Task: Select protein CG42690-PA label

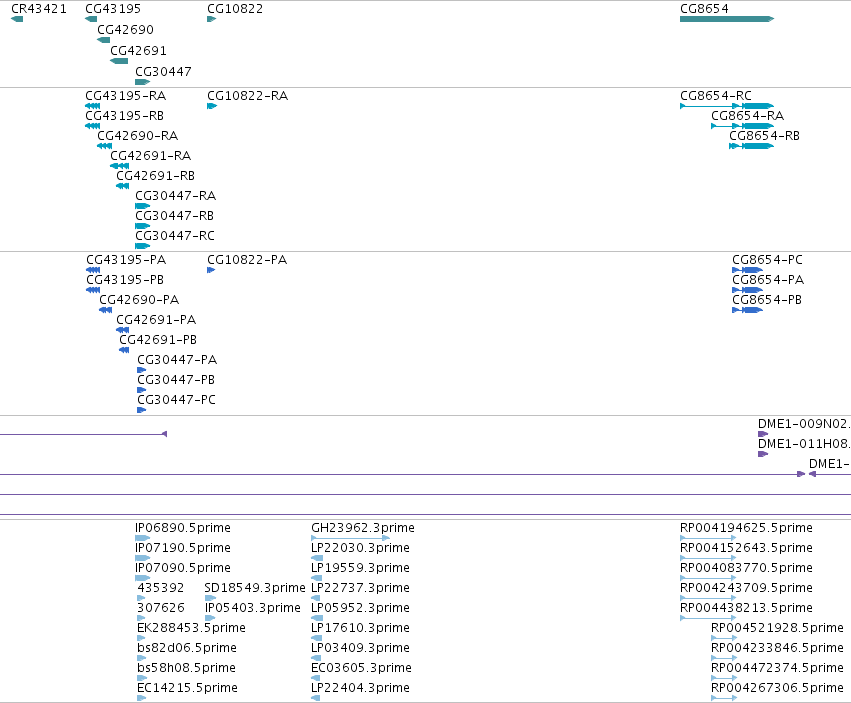Action: pyautogui.click(x=139, y=300)
